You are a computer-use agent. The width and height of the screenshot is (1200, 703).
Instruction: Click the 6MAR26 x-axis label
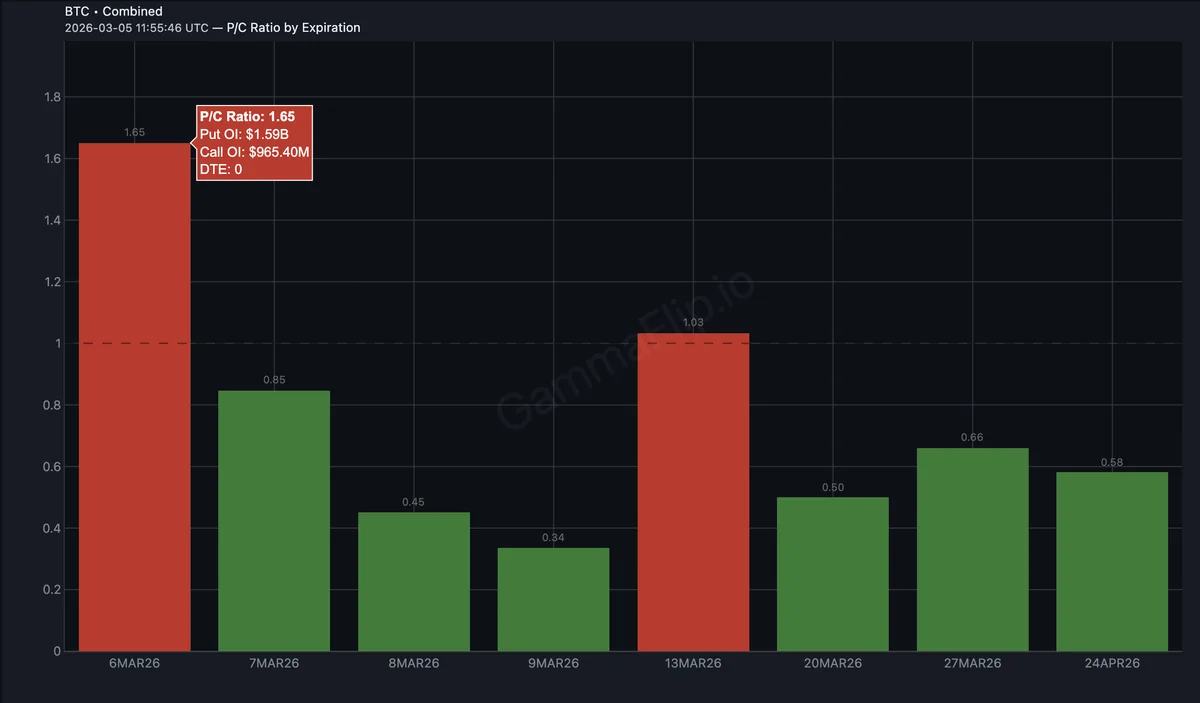pos(134,664)
